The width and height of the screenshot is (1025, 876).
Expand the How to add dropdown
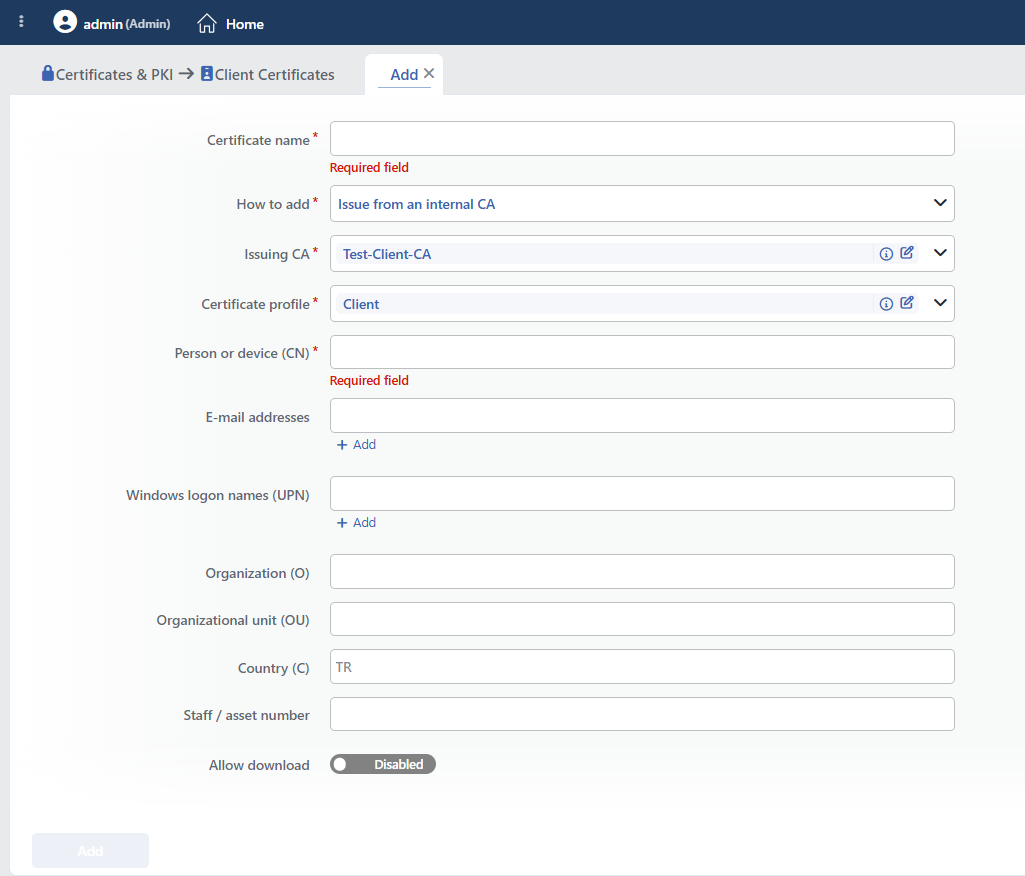(642, 204)
